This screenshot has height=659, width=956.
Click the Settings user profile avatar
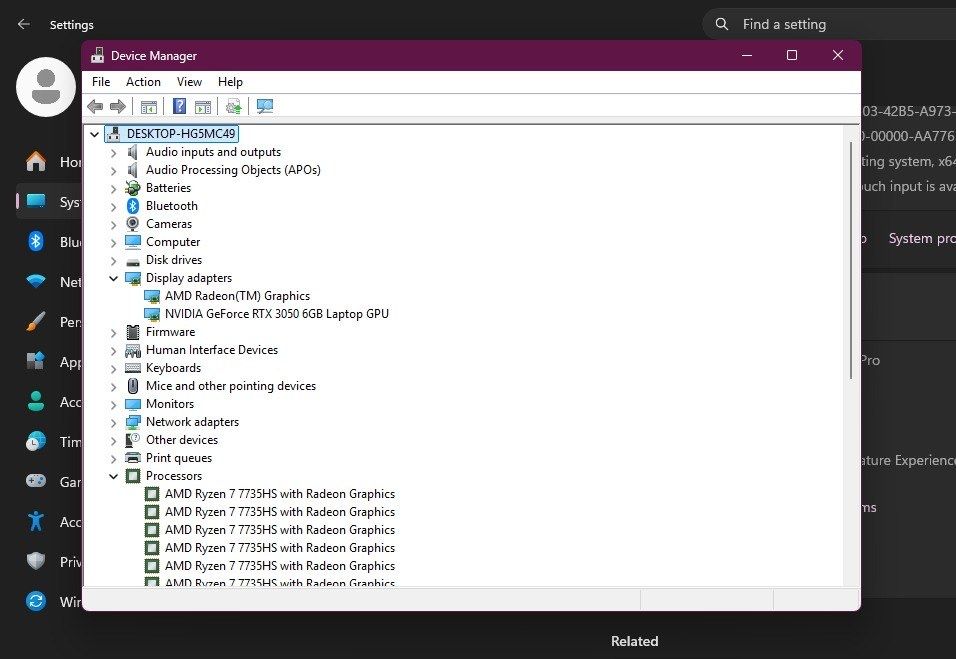pyautogui.click(x=46, y=87)
